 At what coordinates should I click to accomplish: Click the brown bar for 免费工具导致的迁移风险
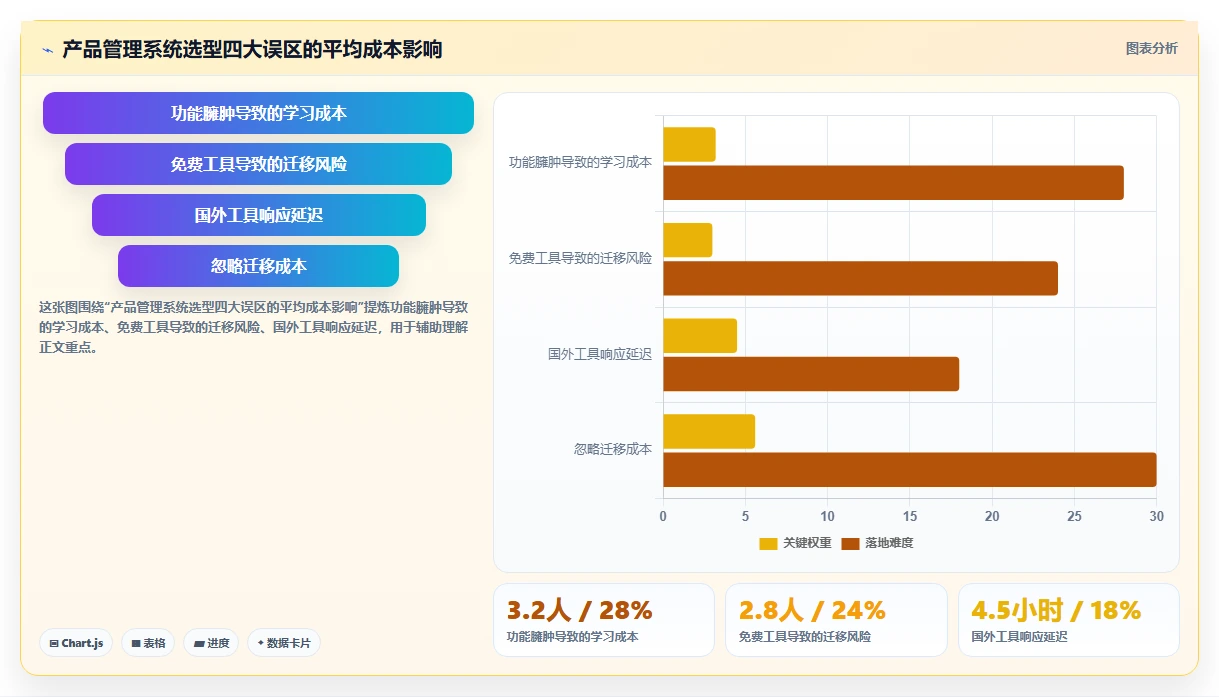pyautogui.click(x=860, y=278)
